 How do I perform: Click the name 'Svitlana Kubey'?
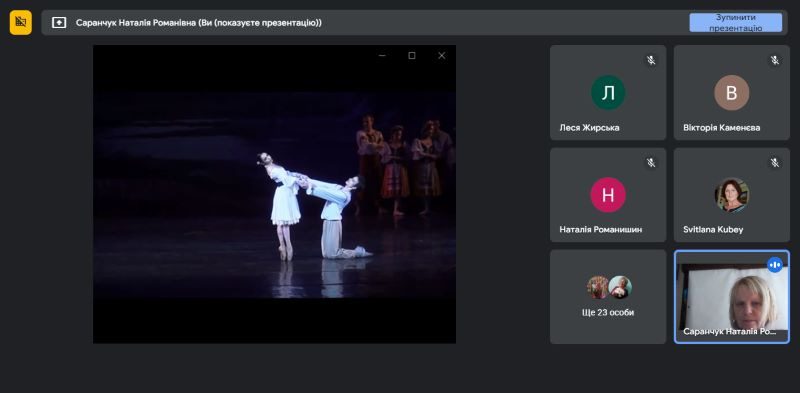click(713, 230)
